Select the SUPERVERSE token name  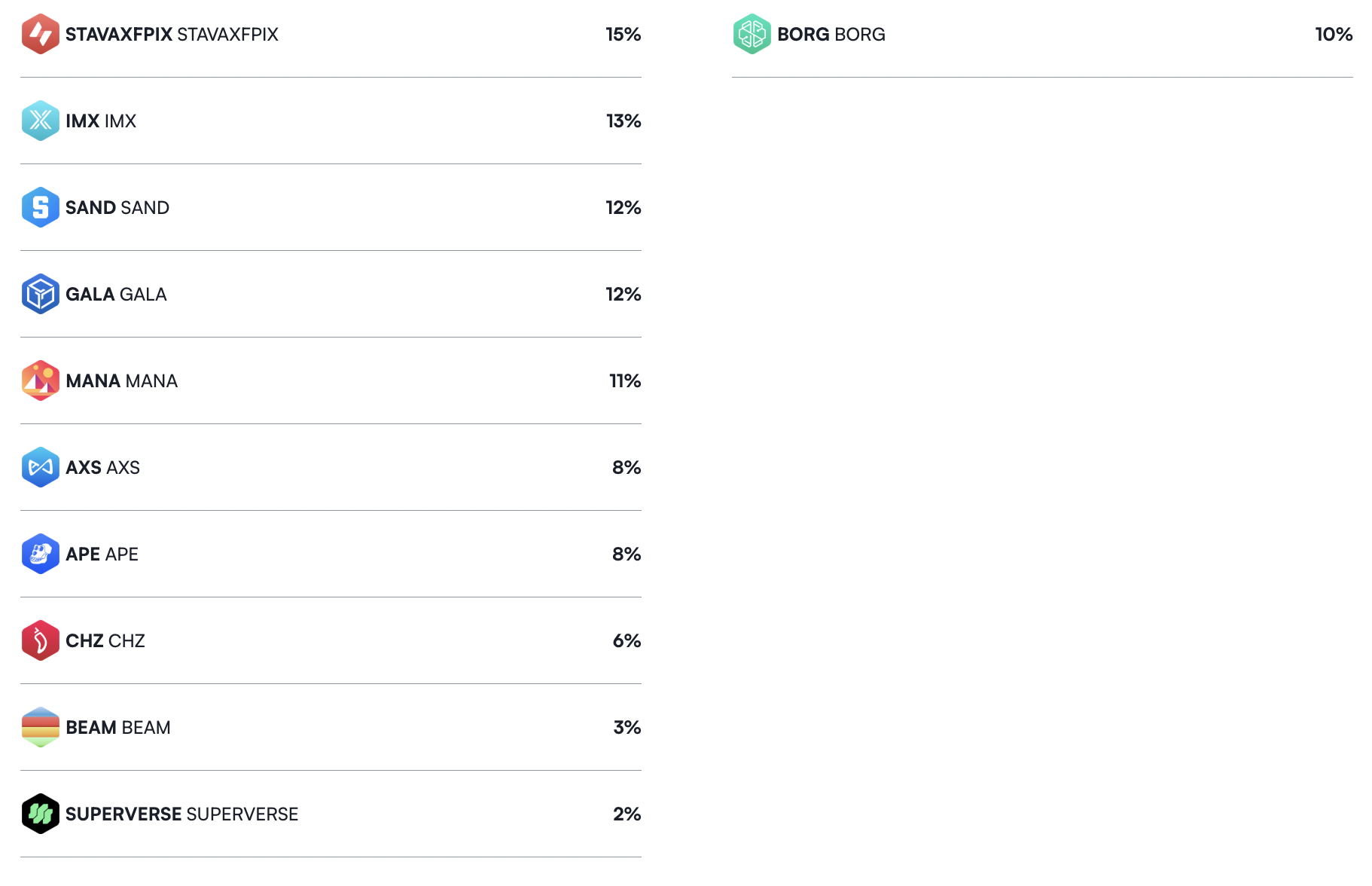[181, 814]
